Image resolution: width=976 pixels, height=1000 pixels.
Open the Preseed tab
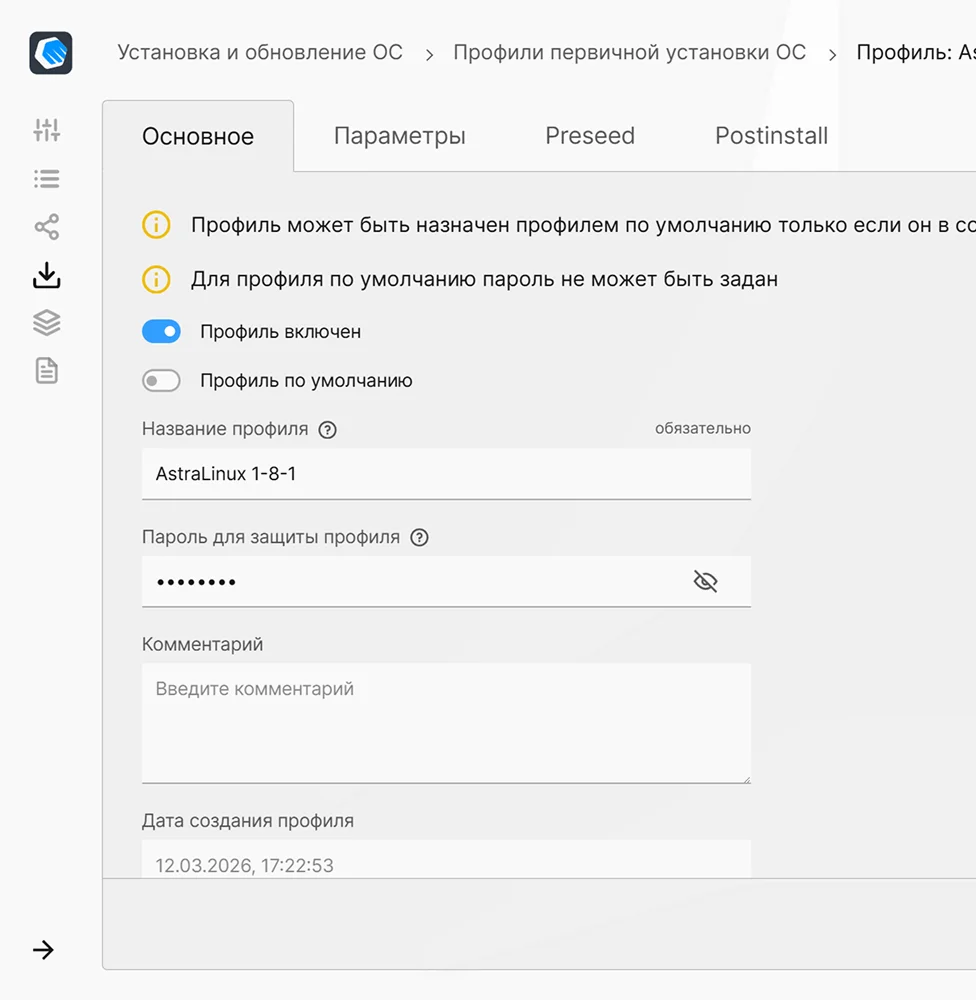(x=590, y=136)
